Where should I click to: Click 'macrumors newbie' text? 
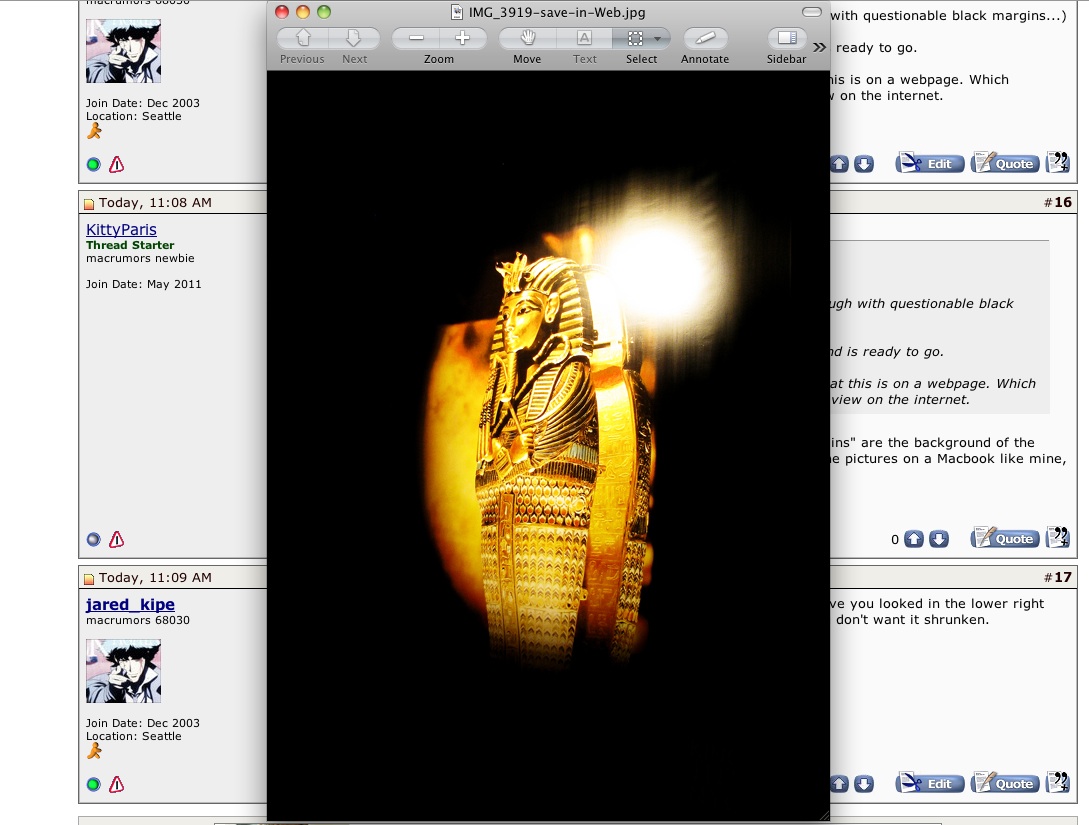click(140, 258)
